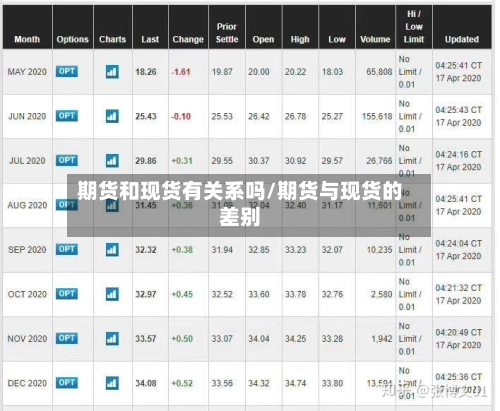
Task: Click the change value -1.61
Action: (x=181, y=72)
